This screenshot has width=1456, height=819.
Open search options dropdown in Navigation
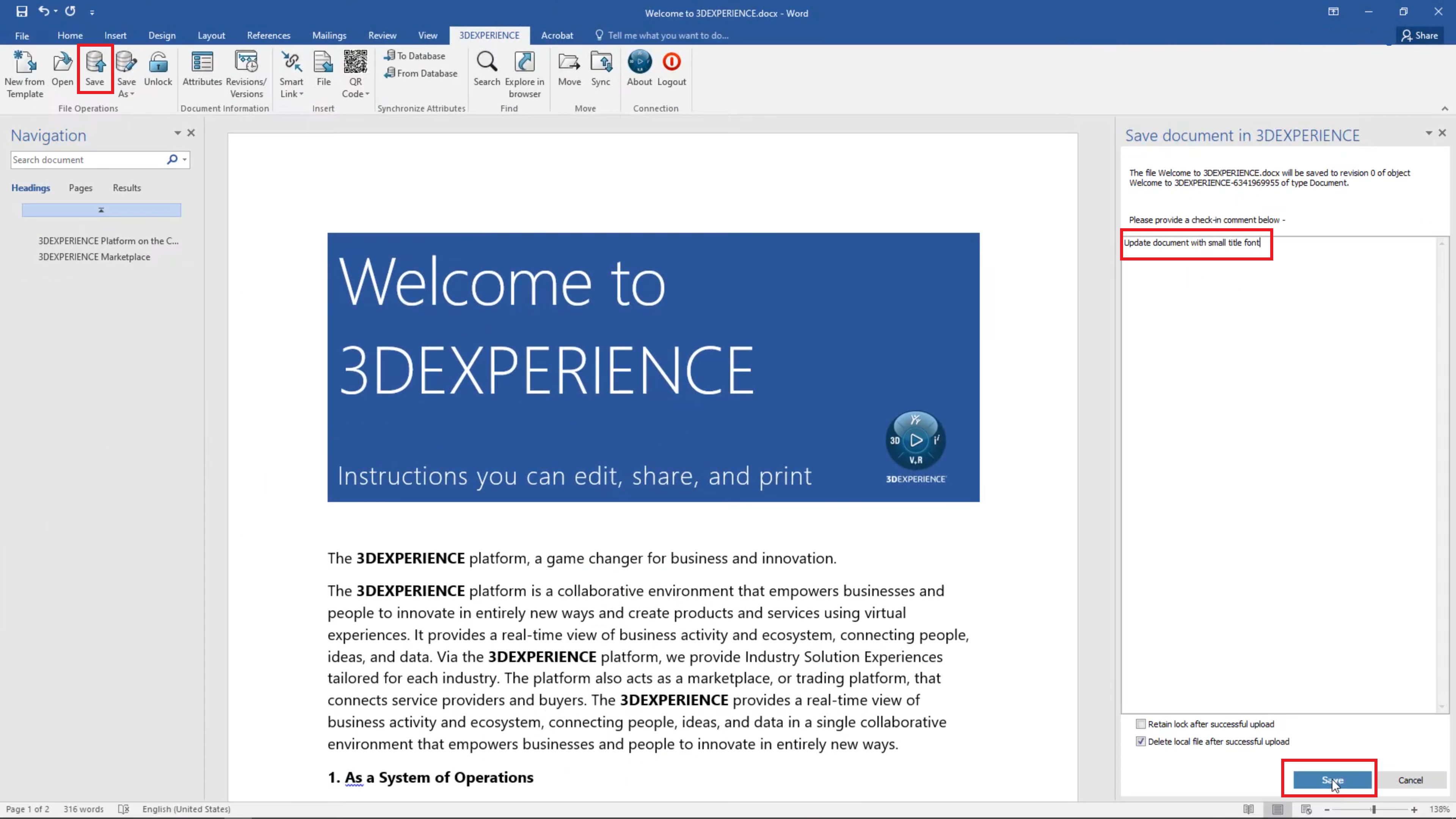[184, 160]
